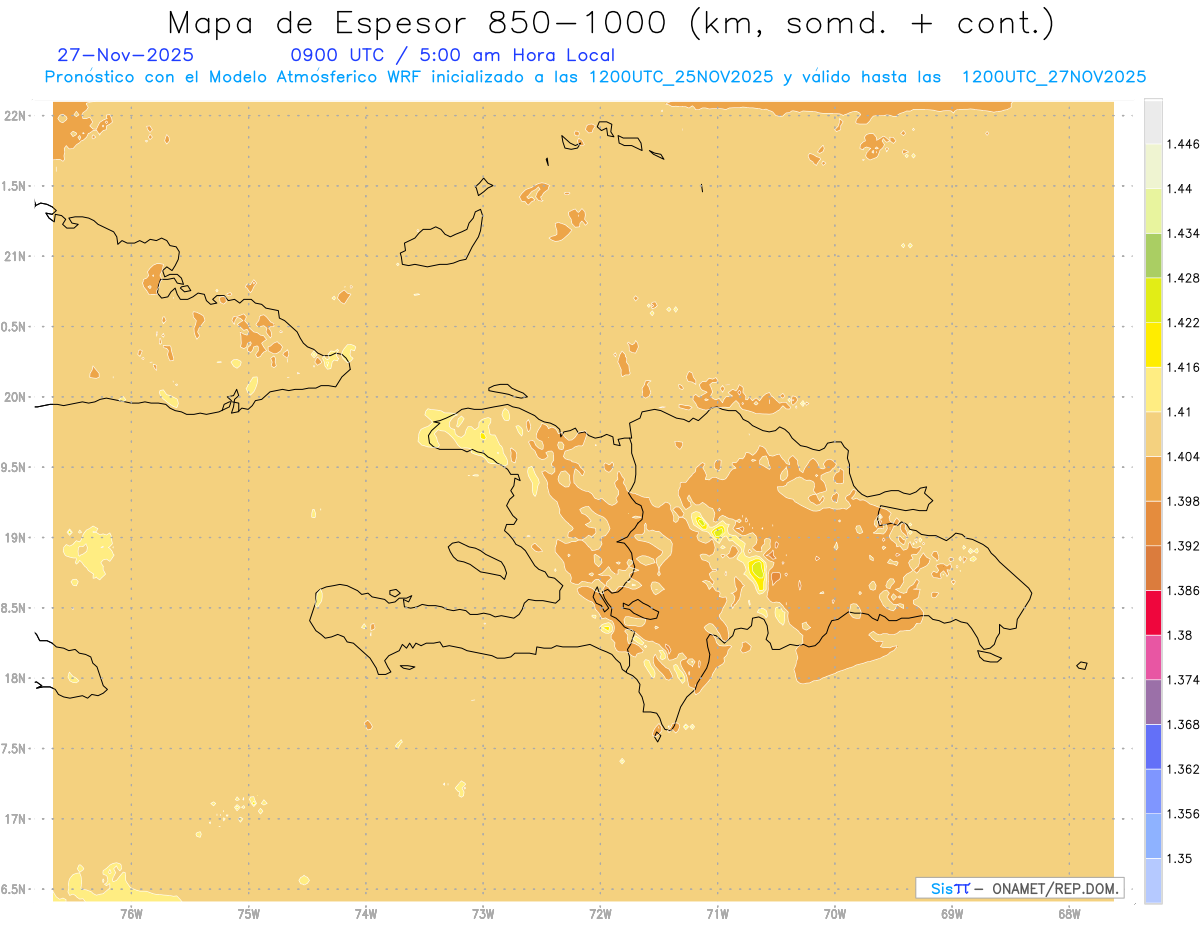The image size is (1200, 927).
Task: Click the light gray swatch above 1.446
Action: 1153,121
